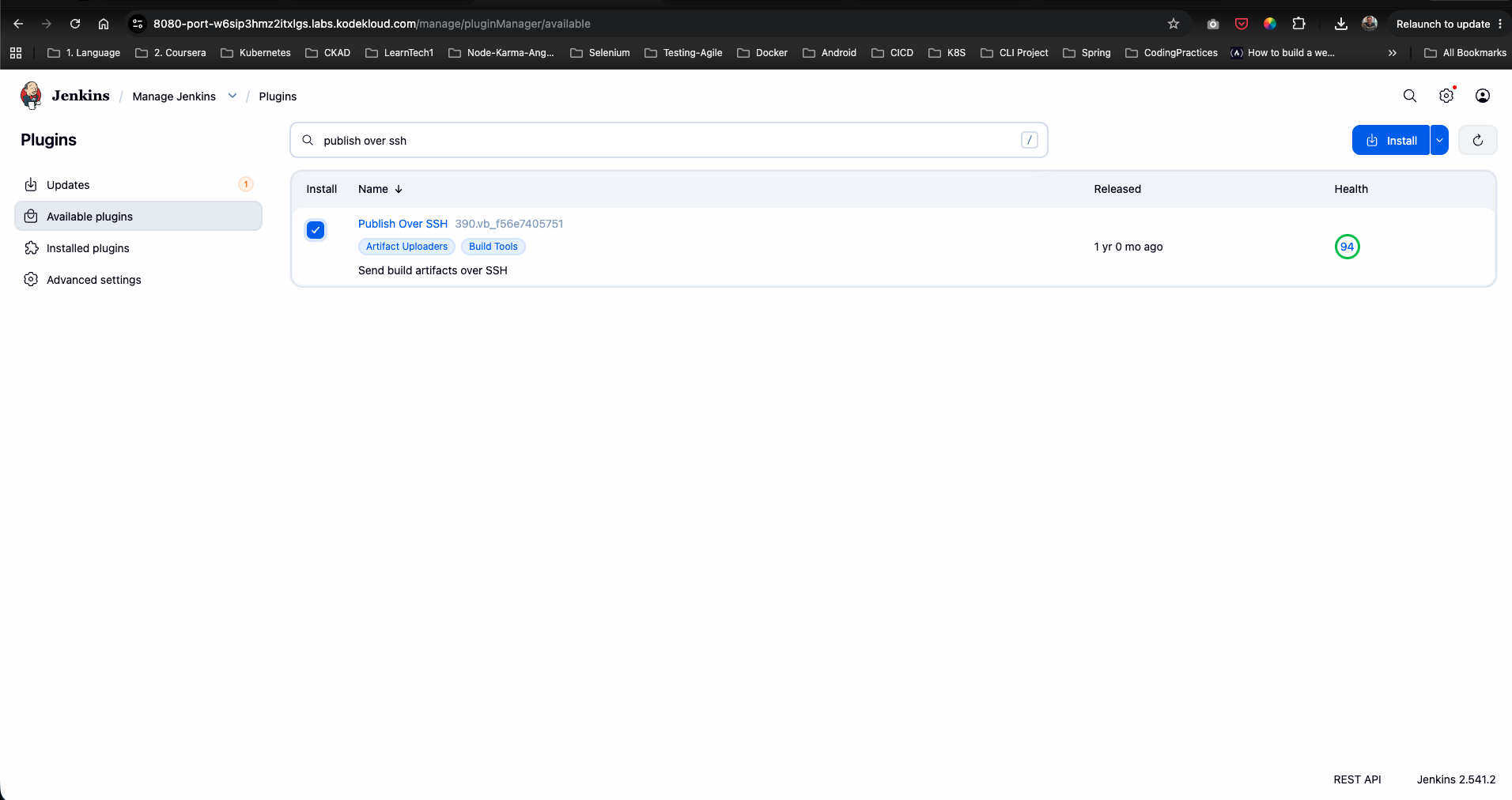Show more bookmarks with the double chevron
The image size is (1512, 800).
click(1392, 53)
